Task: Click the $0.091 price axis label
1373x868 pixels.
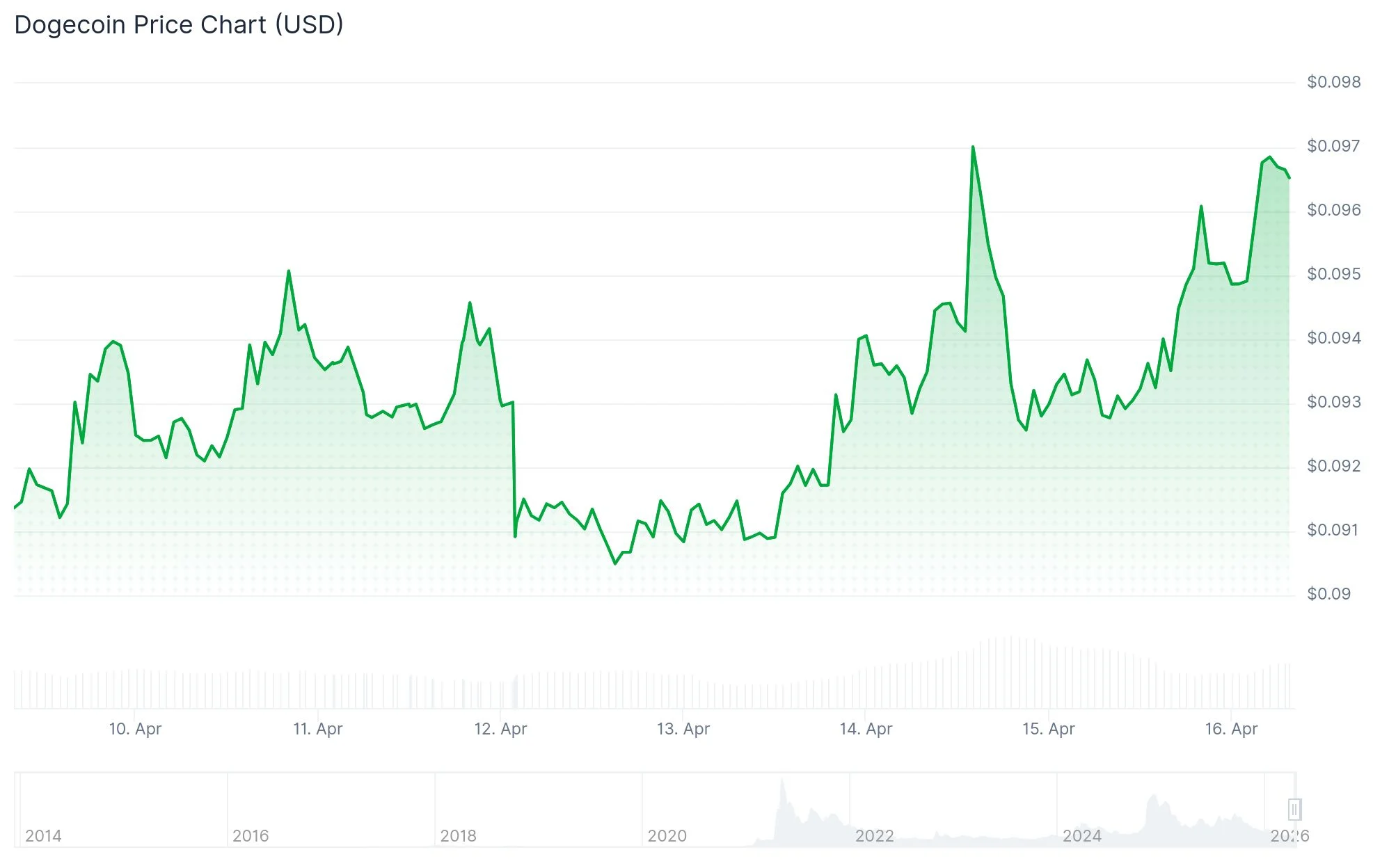Action: point(1333,530)
